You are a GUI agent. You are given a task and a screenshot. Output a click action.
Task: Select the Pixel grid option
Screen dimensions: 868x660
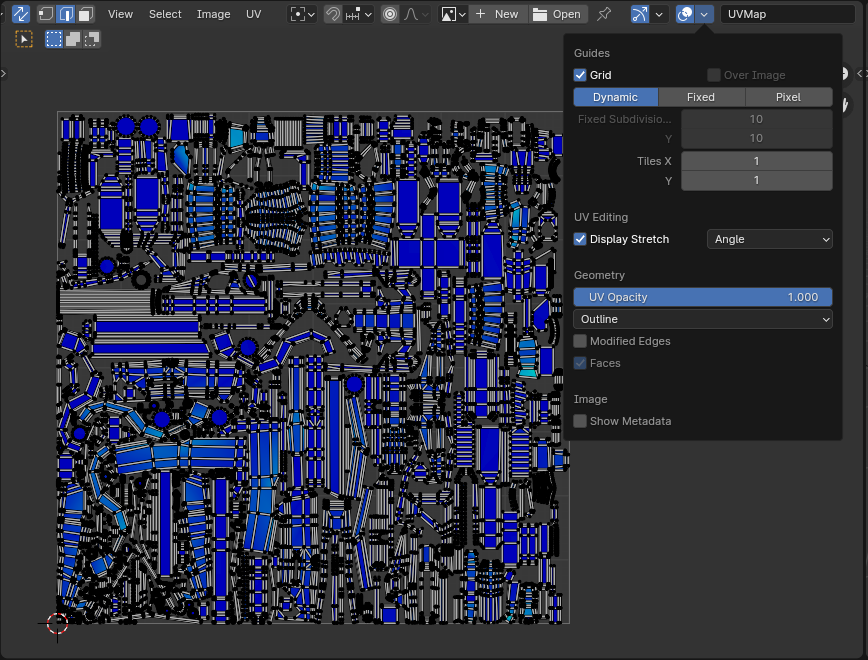[788, 97]
